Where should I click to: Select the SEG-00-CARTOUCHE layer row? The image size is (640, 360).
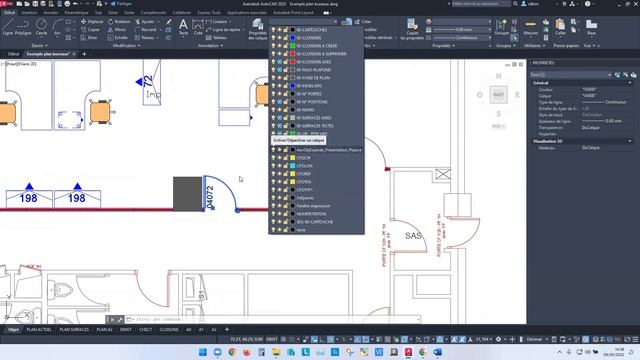tap(316, 222)
